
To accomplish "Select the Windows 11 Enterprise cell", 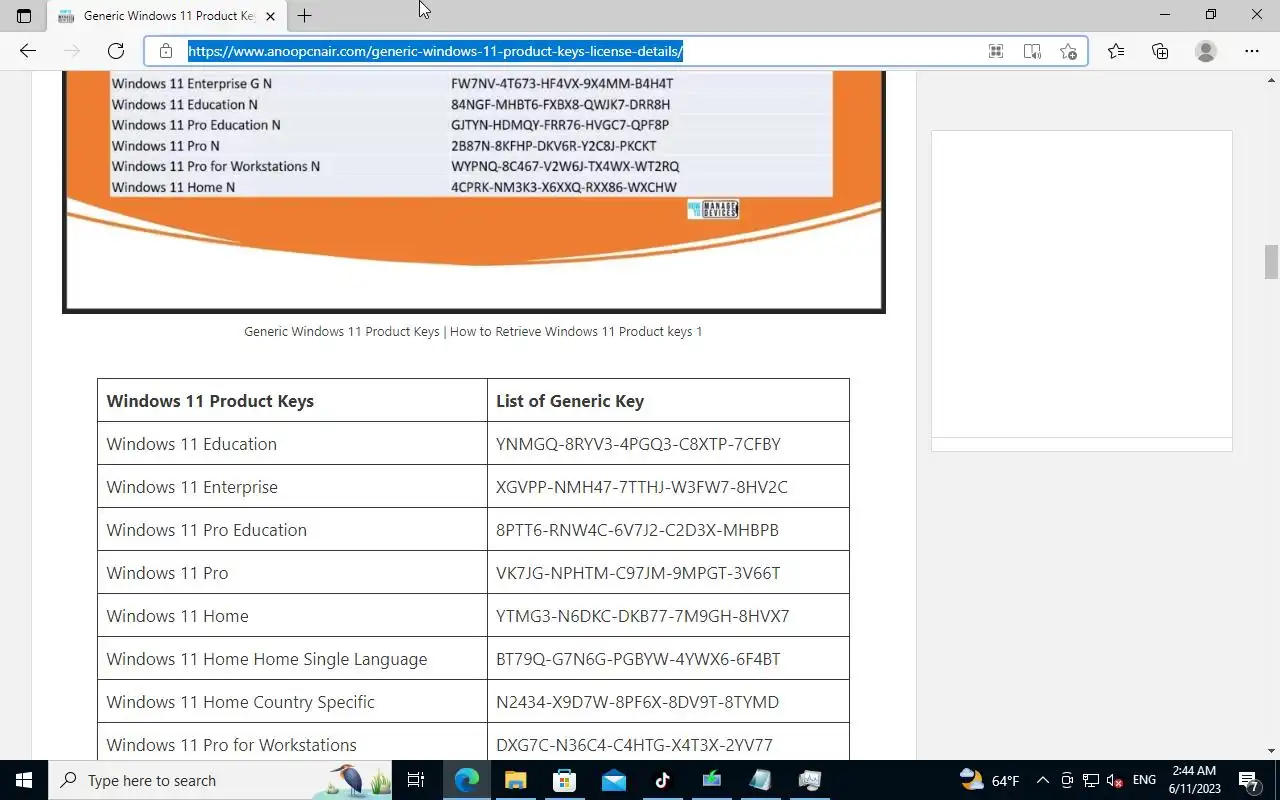I will (292, 487).
